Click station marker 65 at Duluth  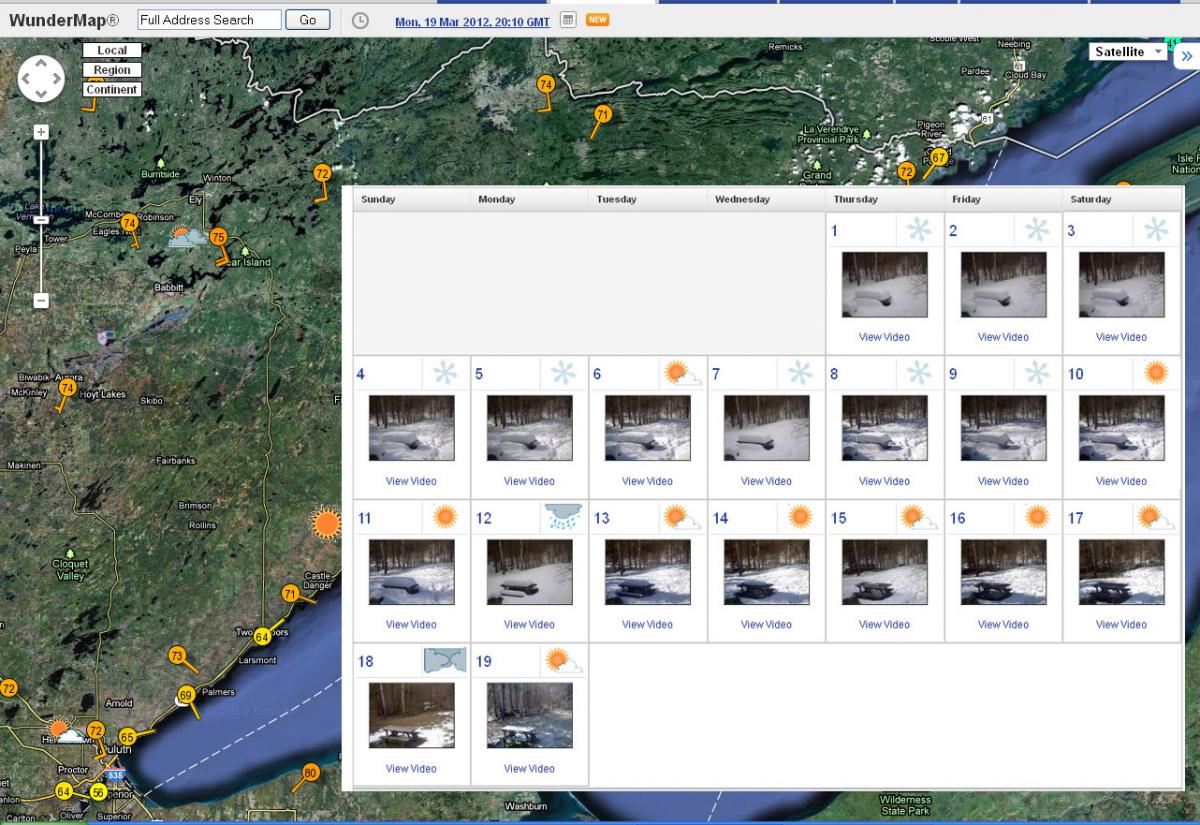tap(127, 737)
